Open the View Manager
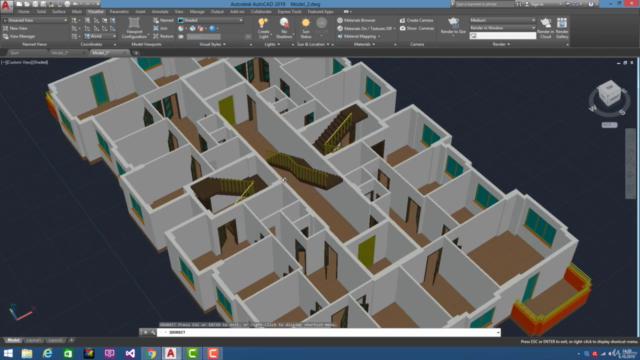The width and height of the screenshot is (640, 360). coord(19,36)
